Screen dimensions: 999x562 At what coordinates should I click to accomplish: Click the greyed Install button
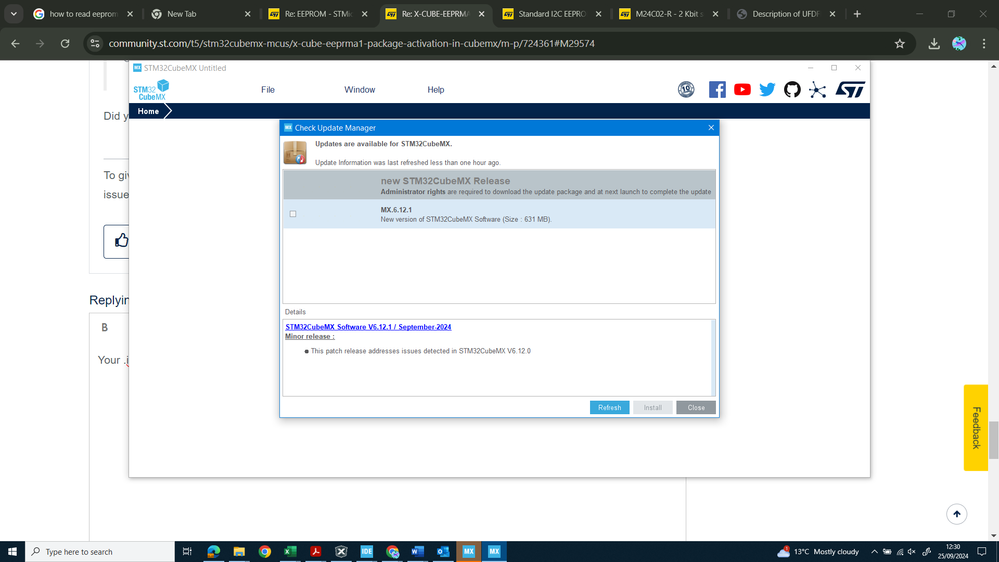pos(652,408)
